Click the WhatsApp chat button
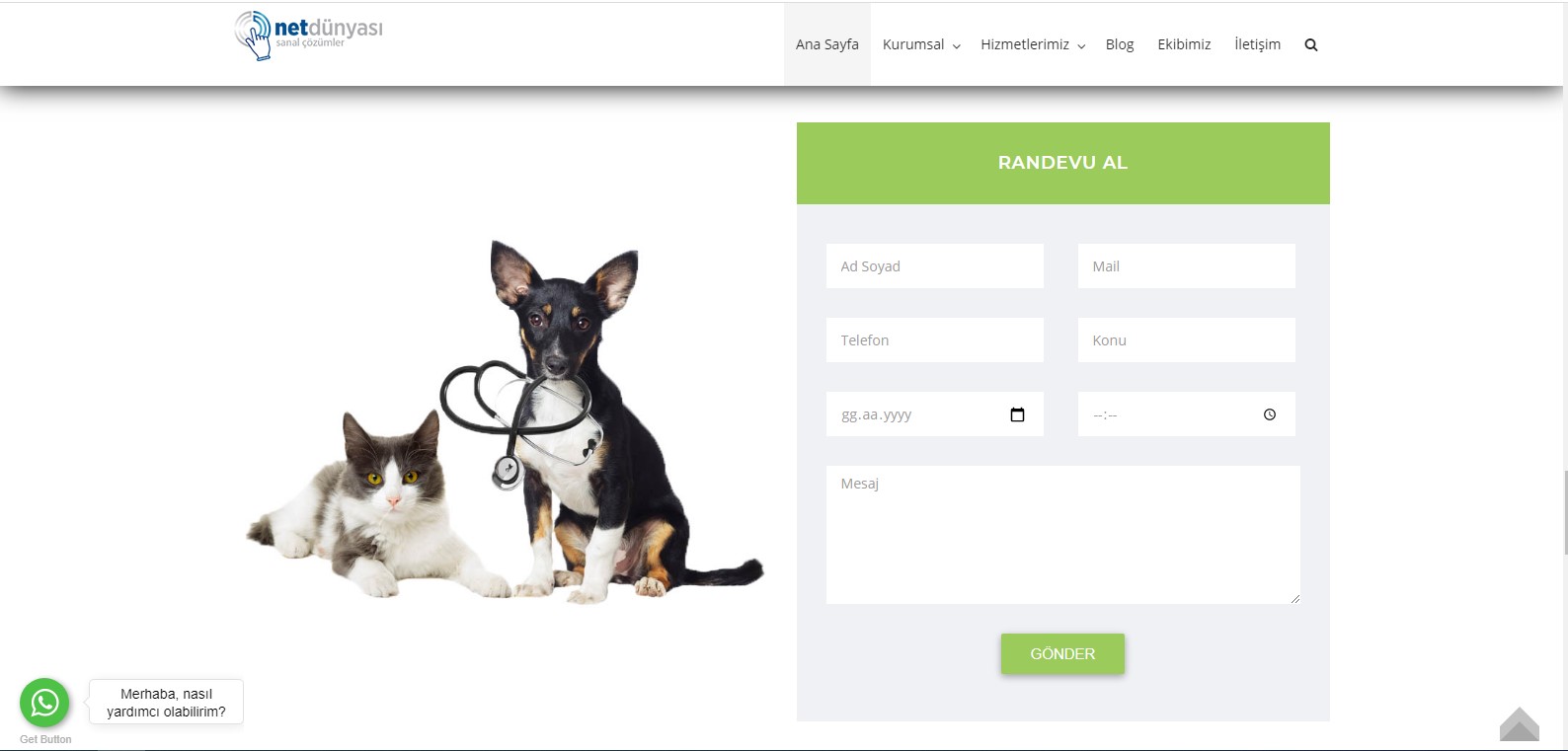 coord(44,703)
